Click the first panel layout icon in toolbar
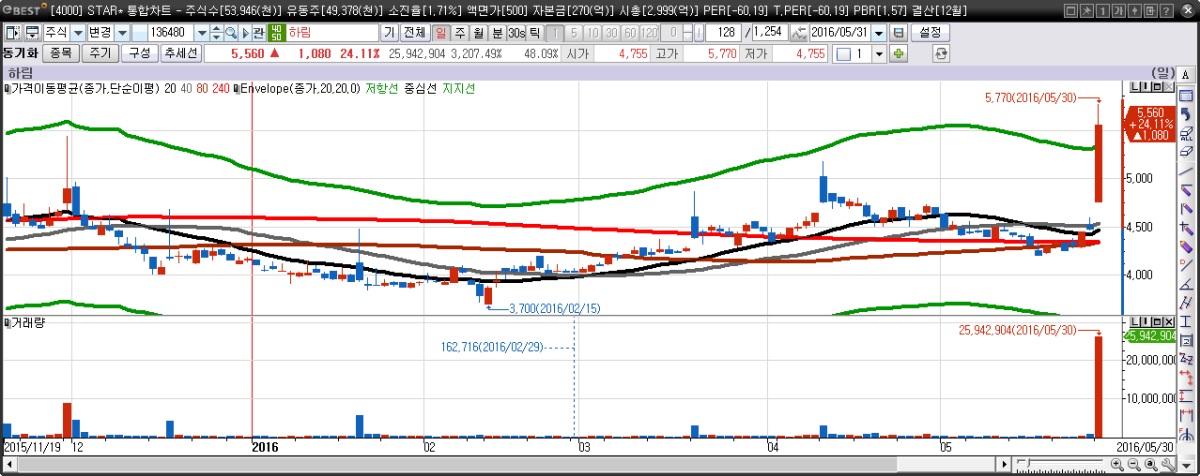This screenshot has width=1200, height=476. [x=11, y=32]
